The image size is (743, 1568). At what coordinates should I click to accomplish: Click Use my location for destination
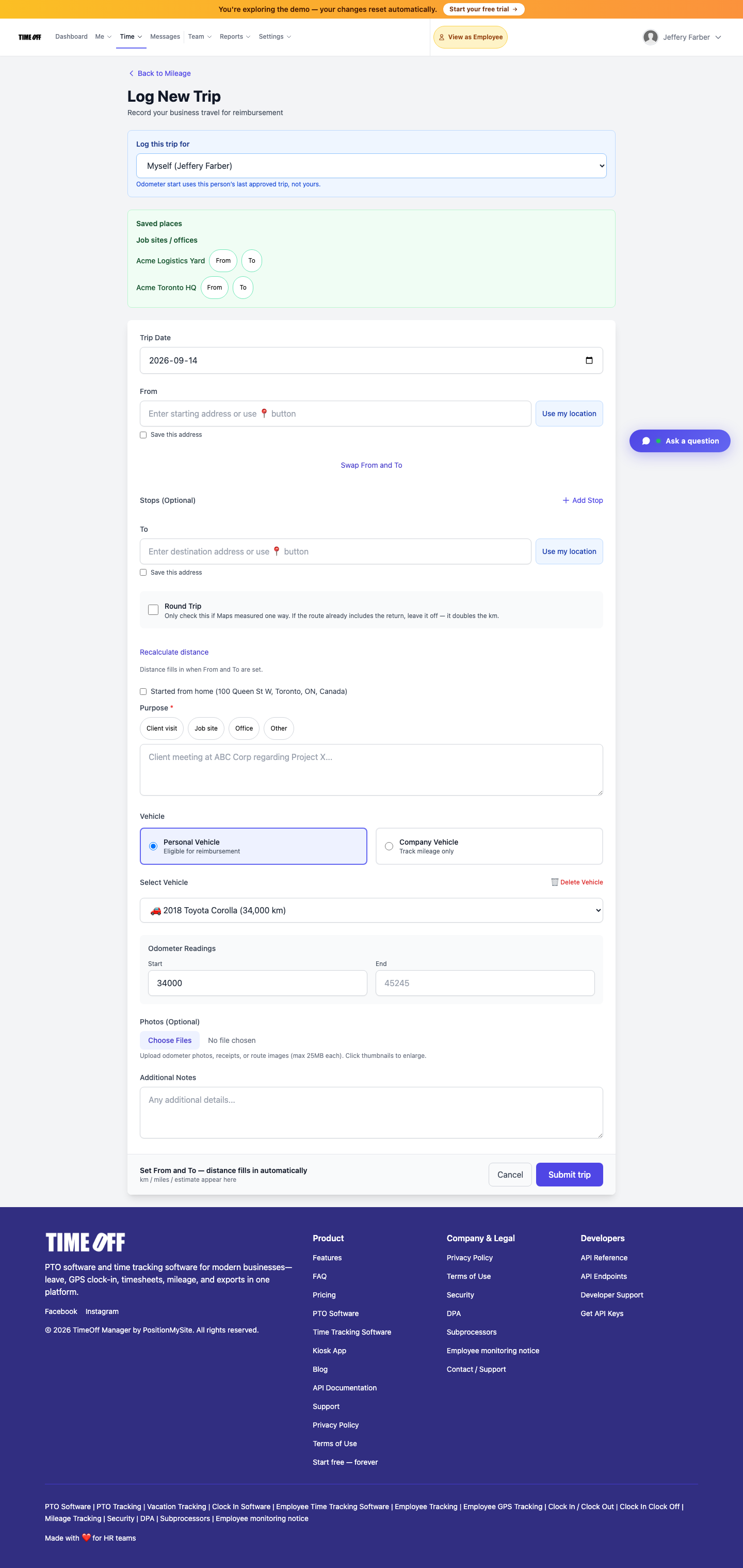[x=569, y=551]
